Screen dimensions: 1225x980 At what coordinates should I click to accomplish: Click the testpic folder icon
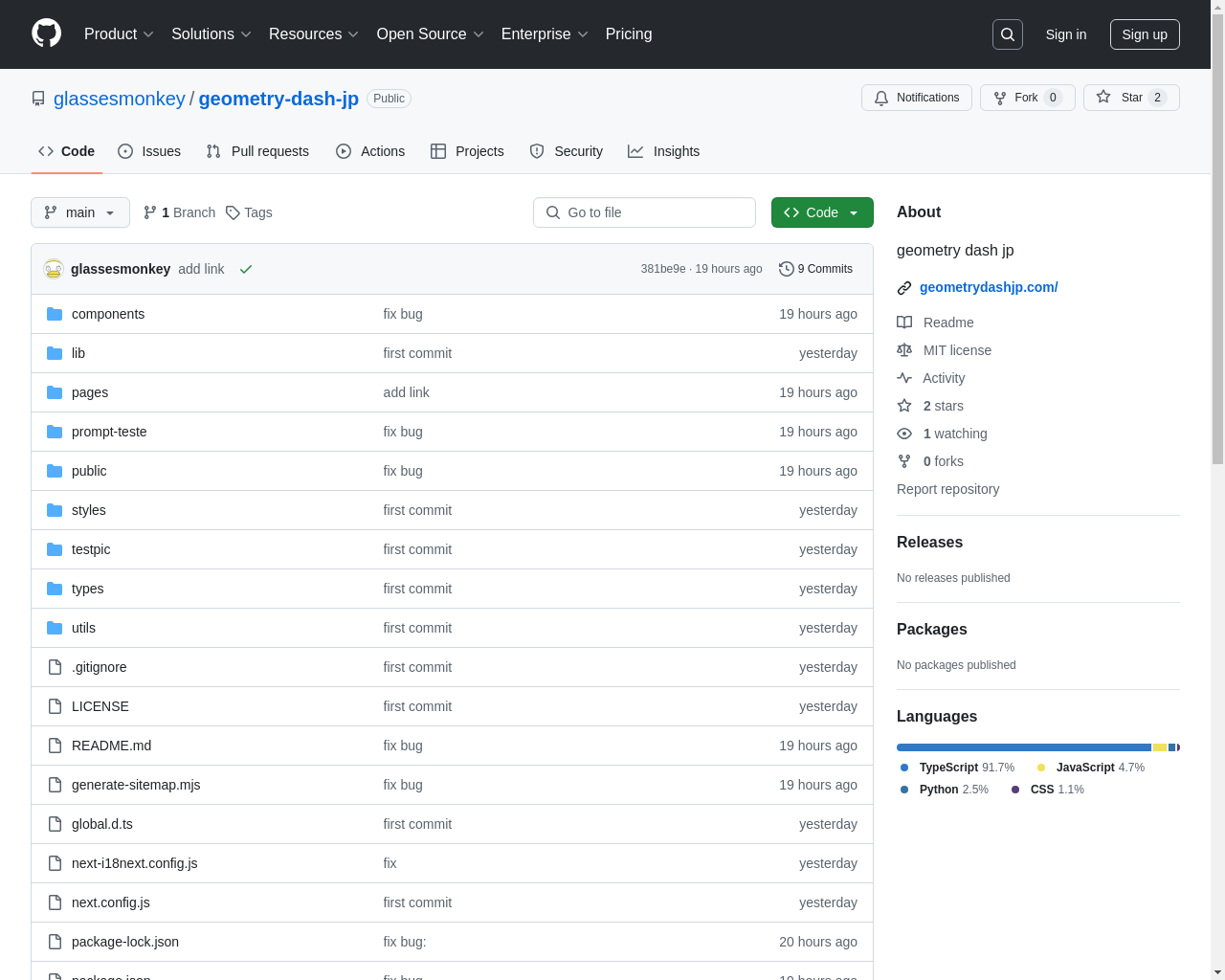tap(55, 549)
